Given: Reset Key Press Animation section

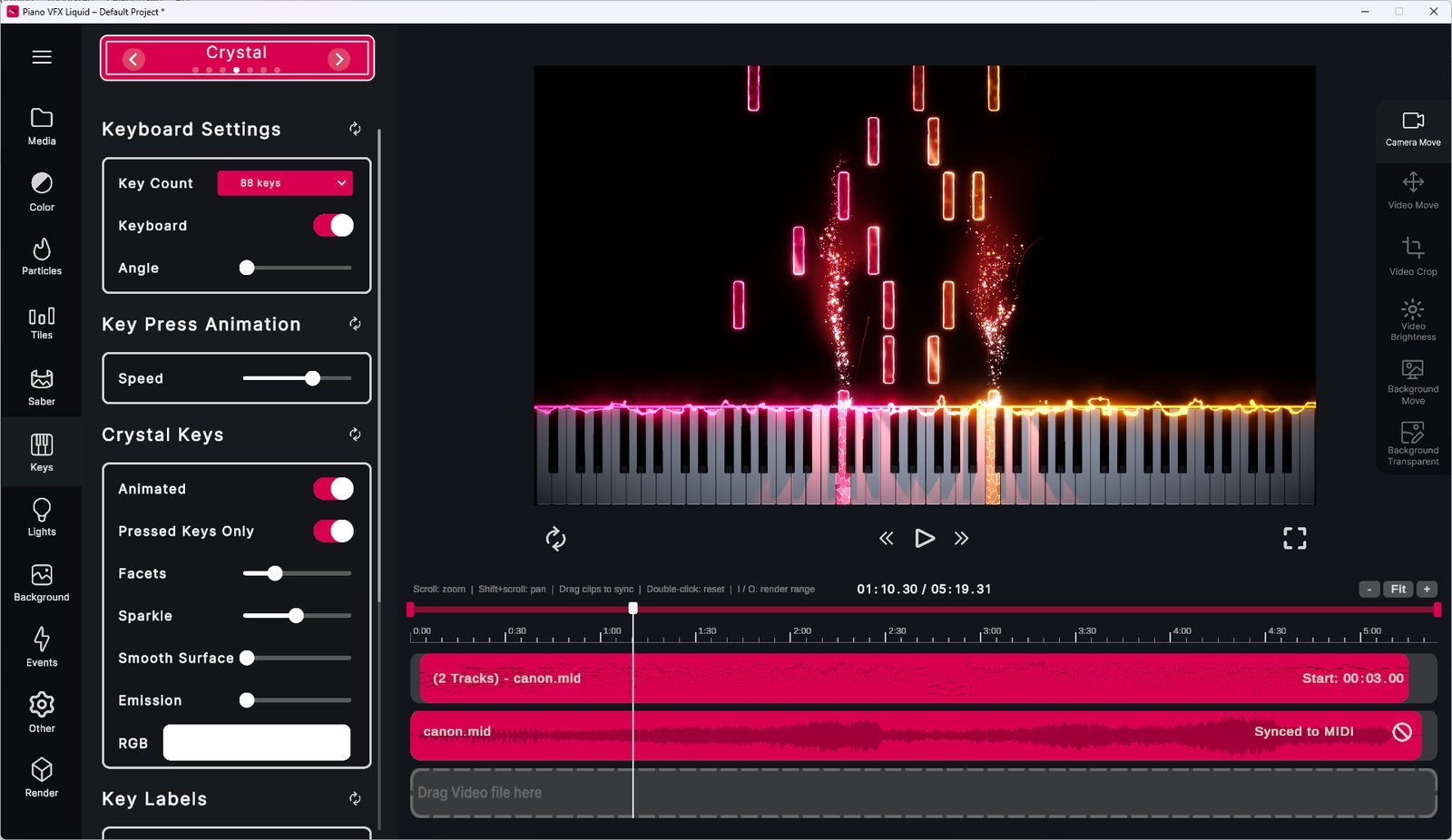Looking at the screenshot, I should click(x=355, y=325).
